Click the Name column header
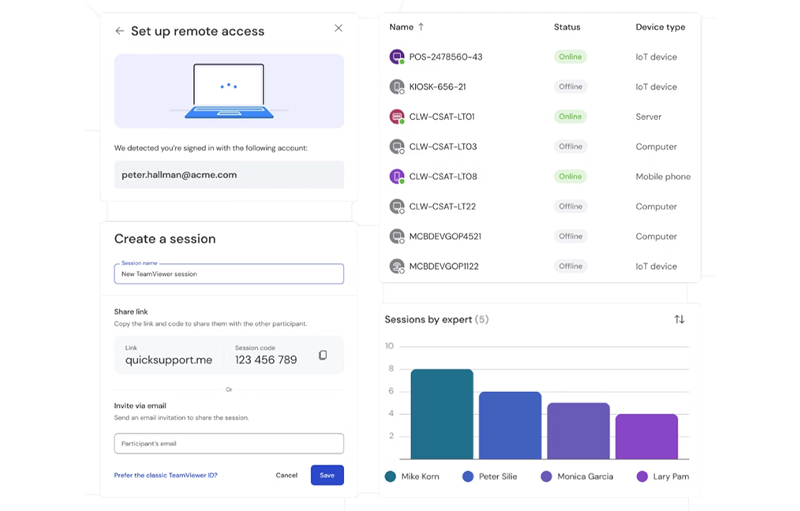Screen dimensions: 800x511 [402, 27]
